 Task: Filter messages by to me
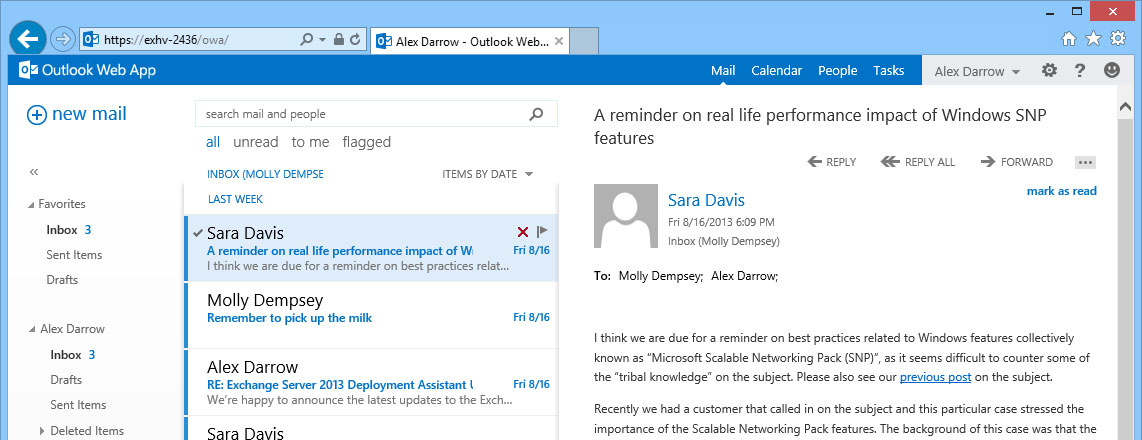(x=310, y=142)
